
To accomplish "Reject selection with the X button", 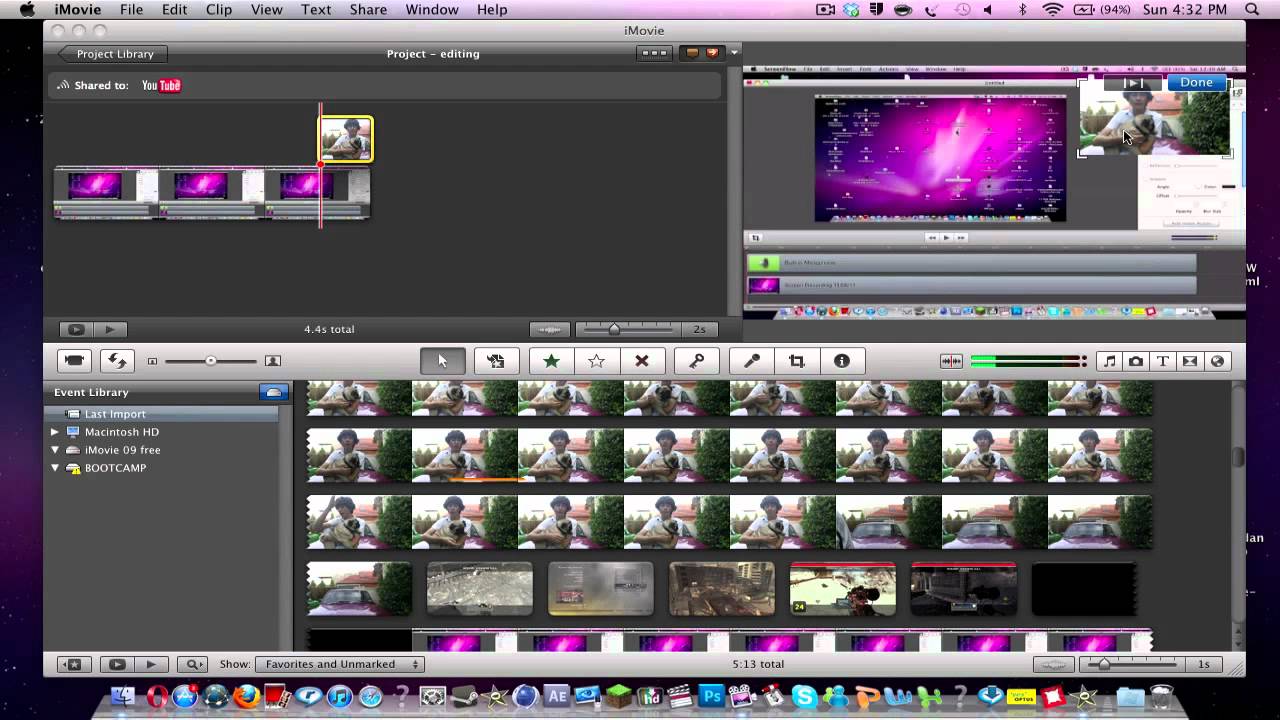I will click(642, 361).
